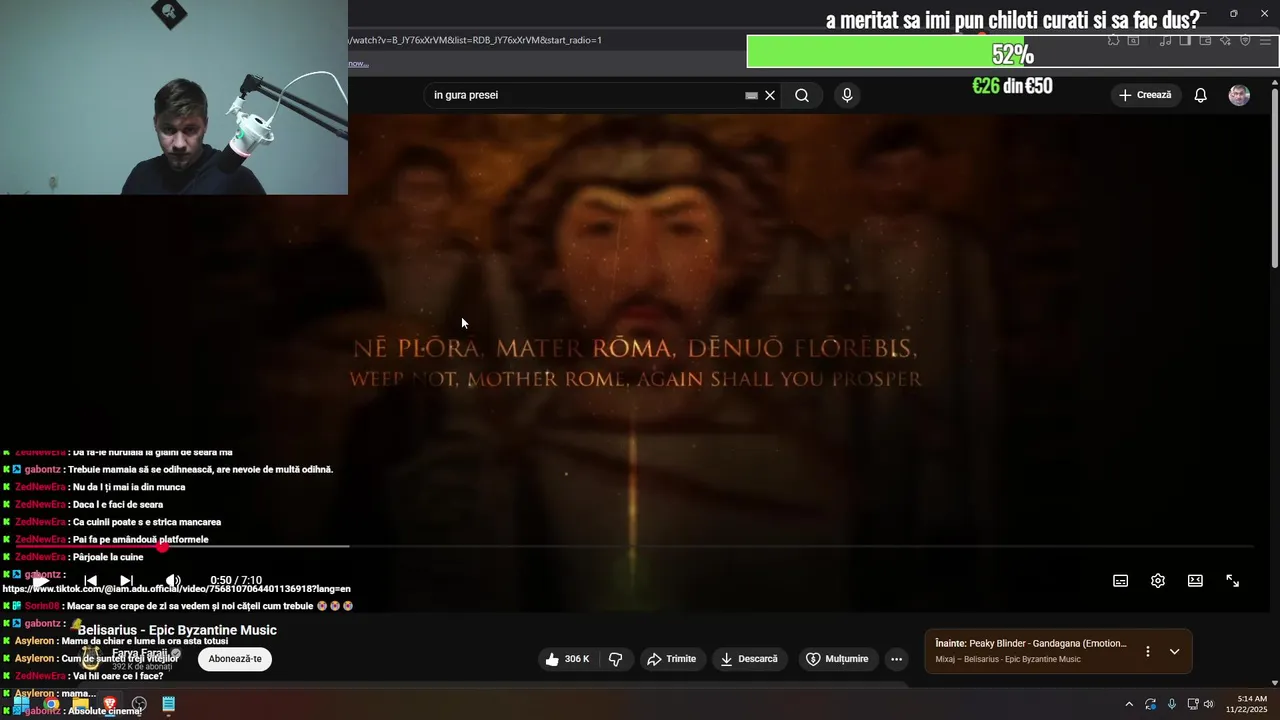Image resolution: width=1280 pixels, height=720 pixels.
Task: Click the Trimite share button
Action: [x=672, y=659]
